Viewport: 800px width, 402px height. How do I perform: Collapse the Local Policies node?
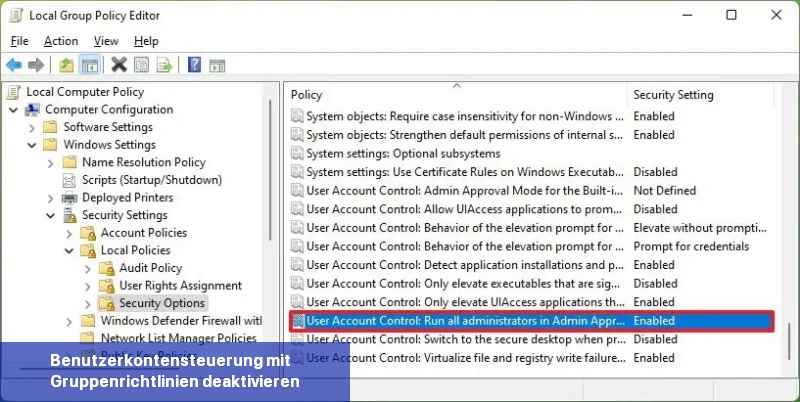coord(69,250)
